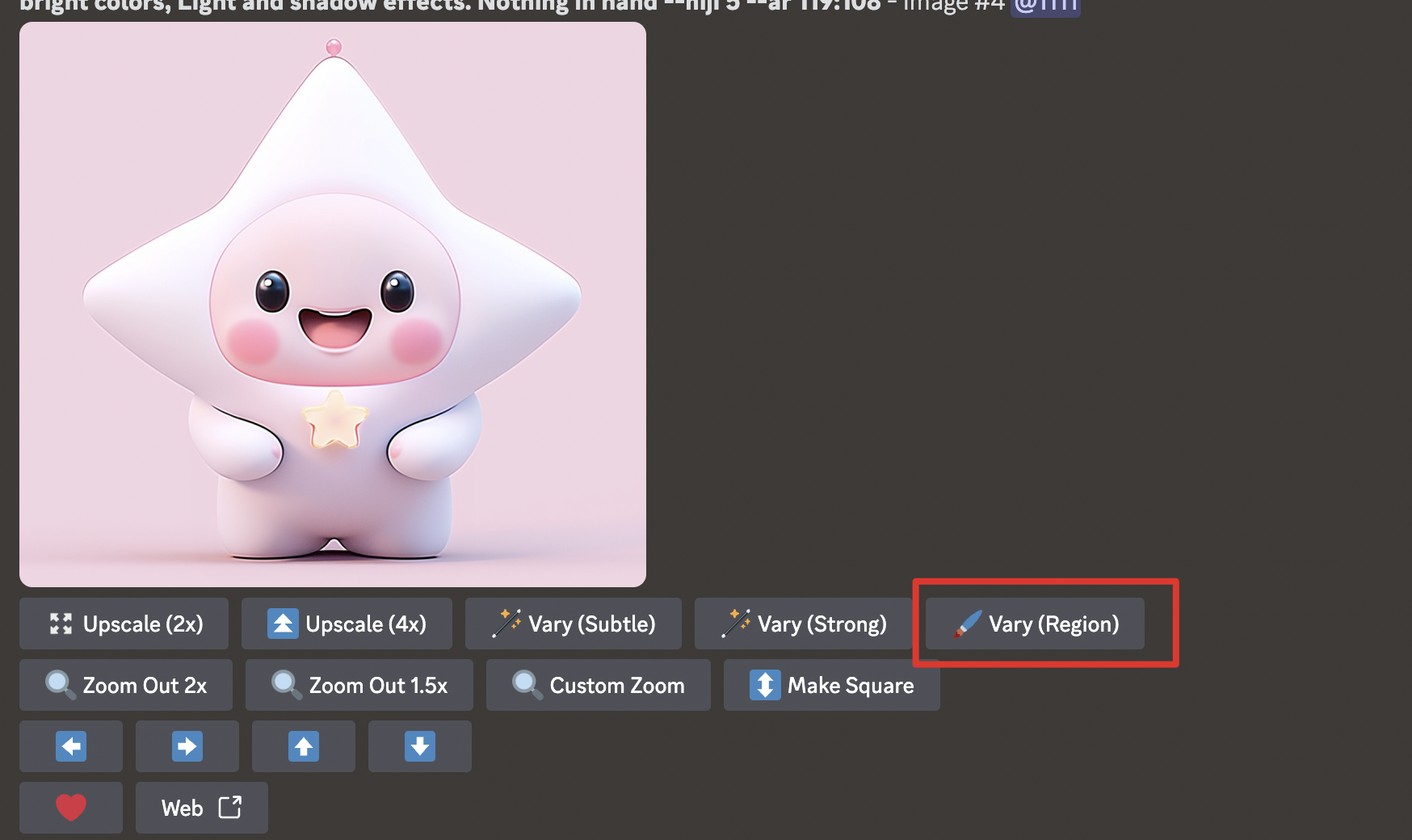Viewport: 1412px width, 840px height.
Task: Open the Vary (Region) editor
Action: click(x=1035, y=624)
